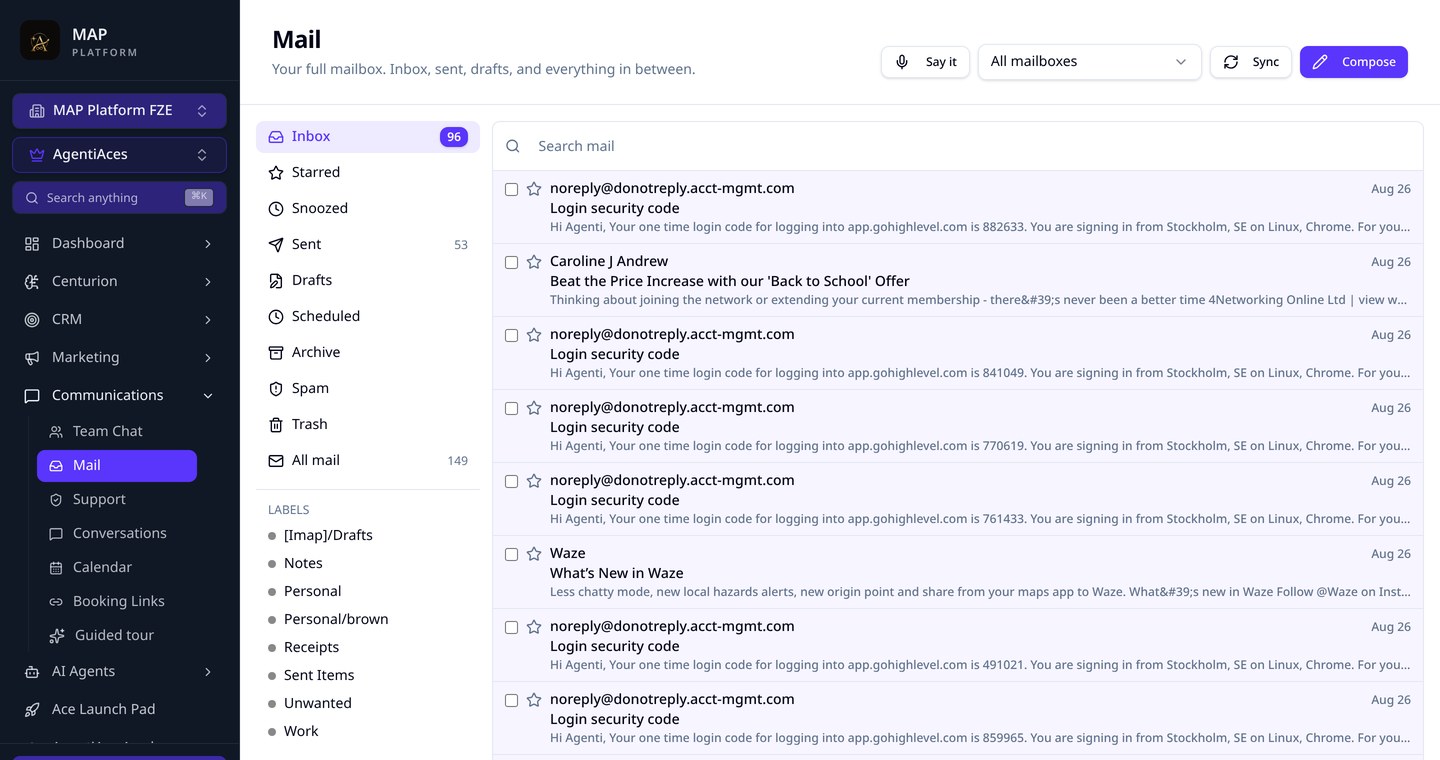Select checkbox for login code 859965 email
Image resolution: width=1440 pixels, height=760 pixels.
511,700
